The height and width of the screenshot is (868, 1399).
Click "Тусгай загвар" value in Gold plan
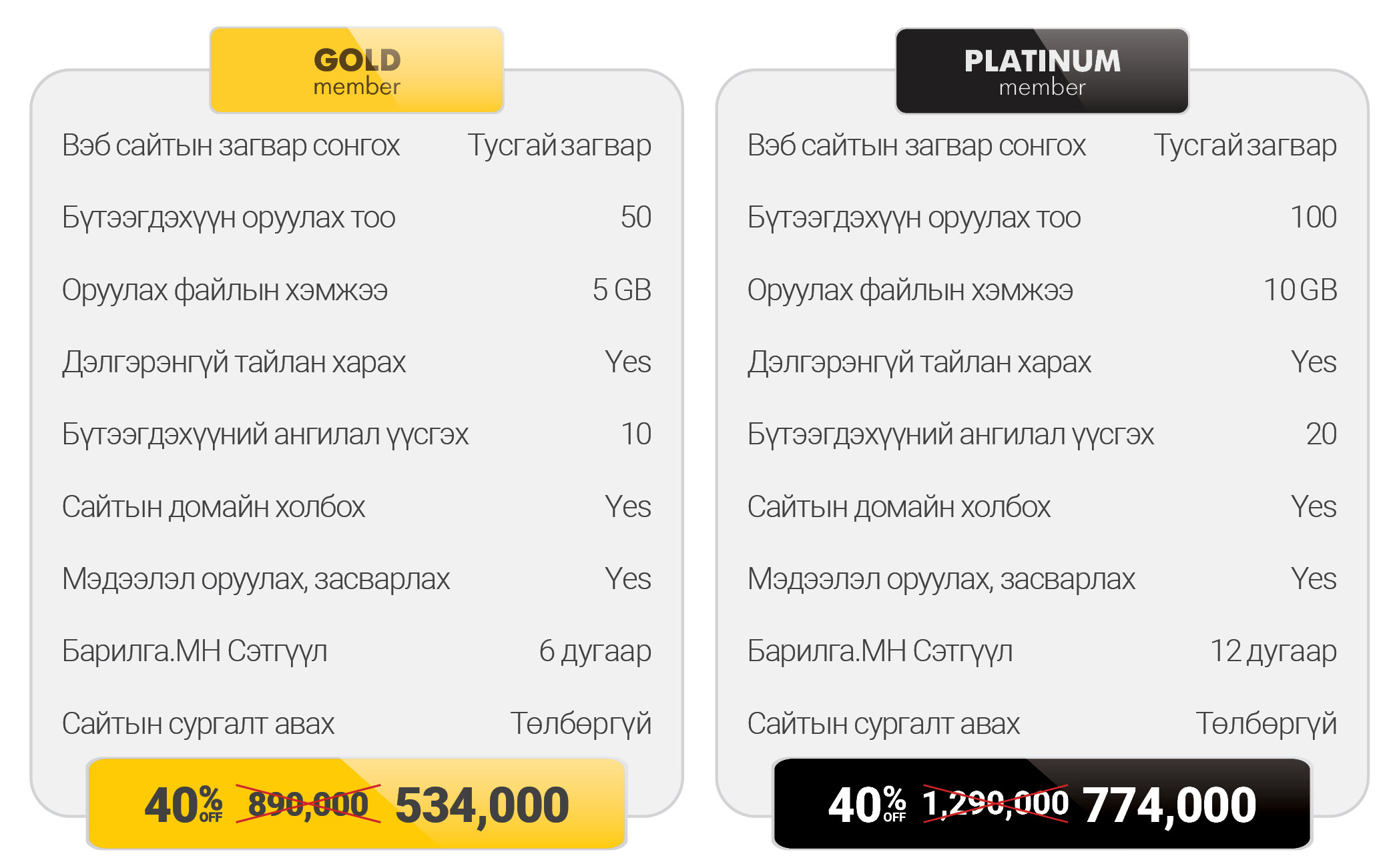pos(559,145)
